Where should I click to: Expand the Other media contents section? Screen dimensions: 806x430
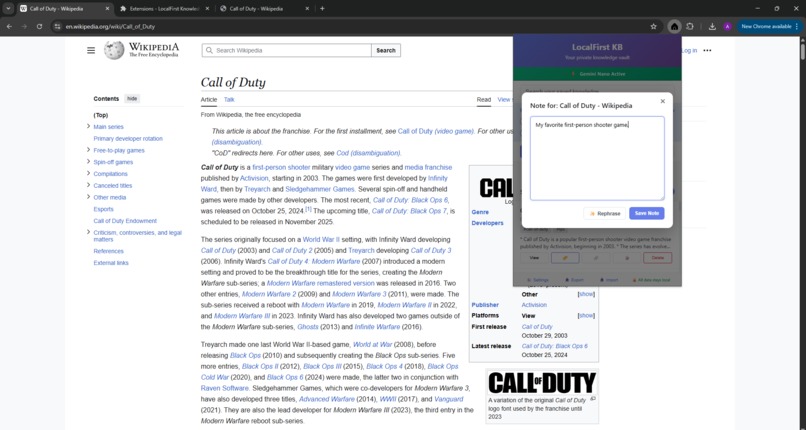(88, 197)
